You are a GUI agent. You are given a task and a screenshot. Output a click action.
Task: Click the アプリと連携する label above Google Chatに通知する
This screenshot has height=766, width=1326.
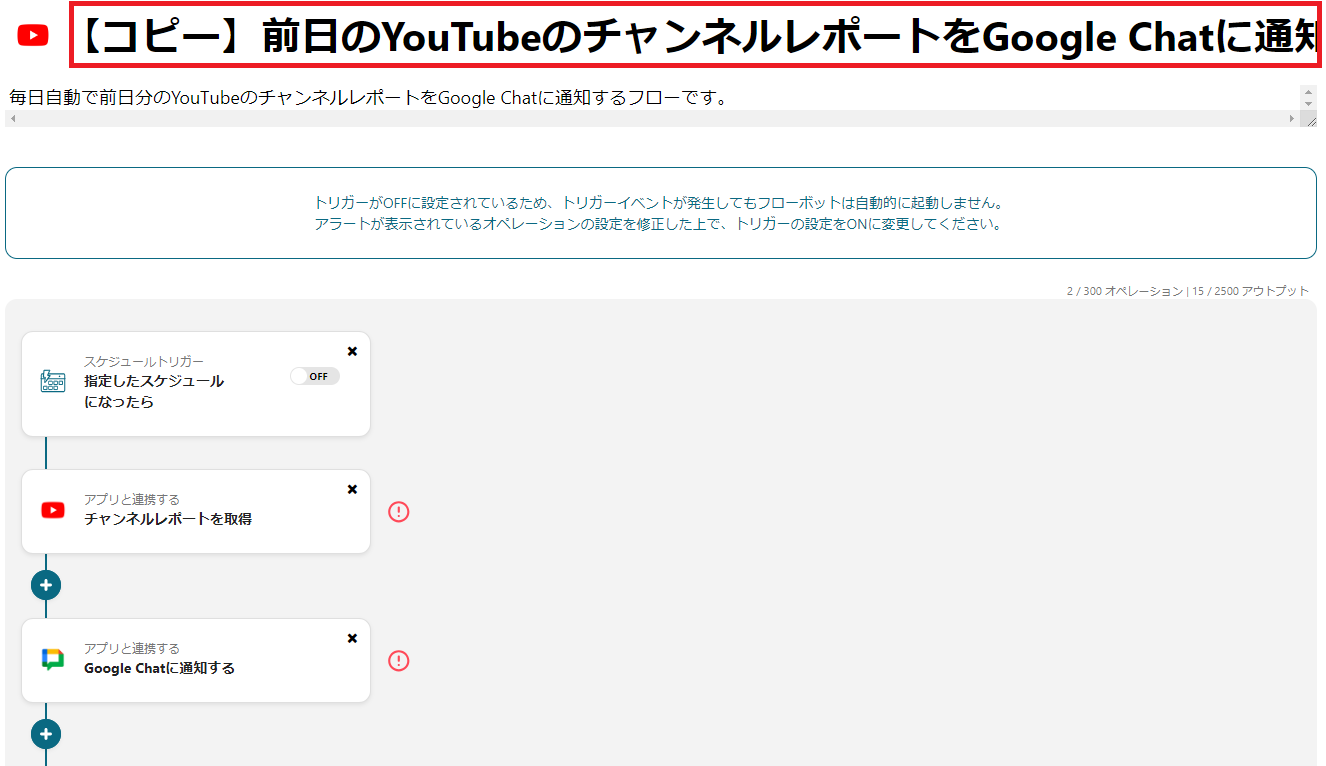pyautogui.click(x=132, y=649)
